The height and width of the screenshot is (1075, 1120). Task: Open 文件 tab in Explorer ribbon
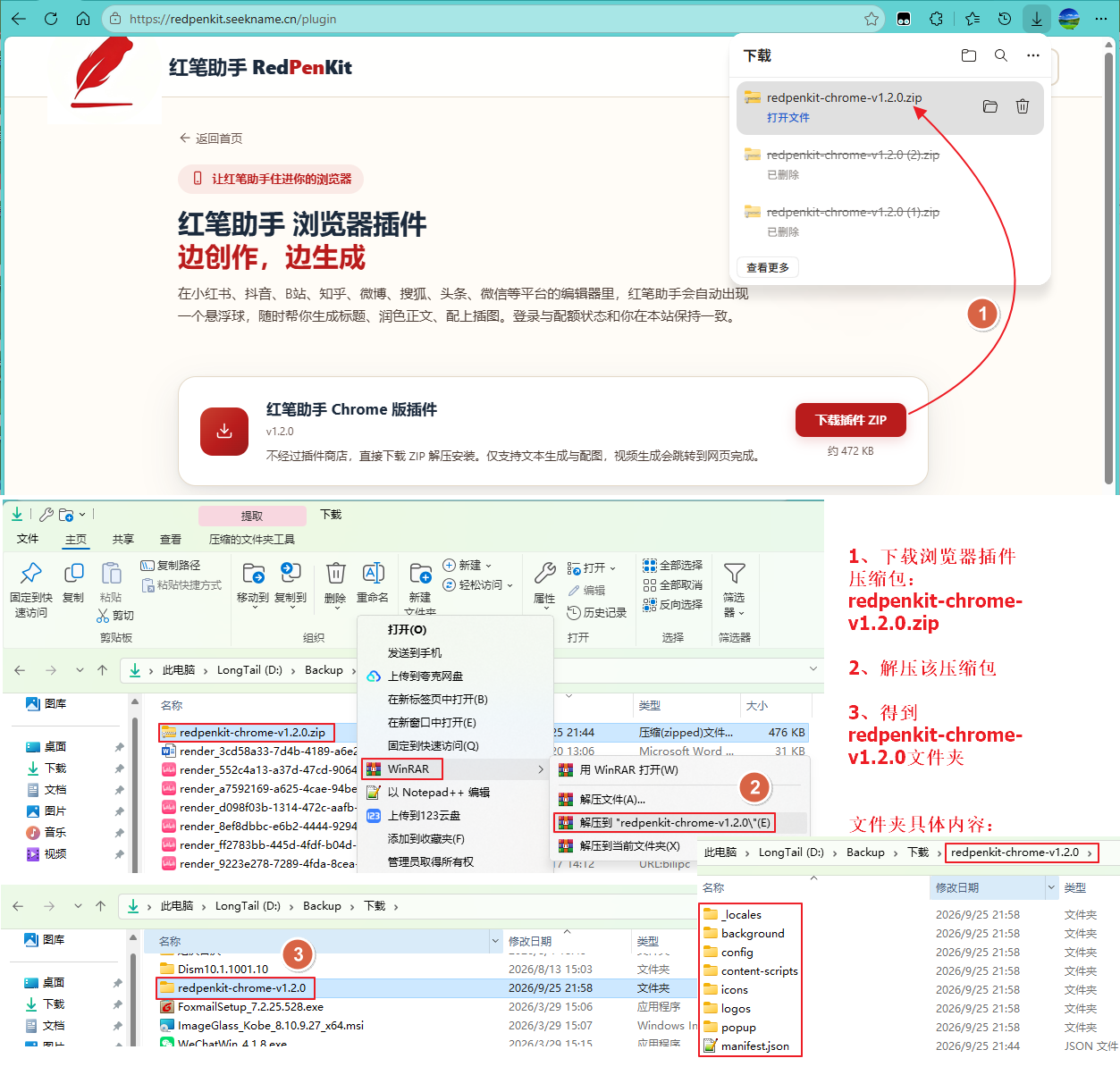click(28, 539)
